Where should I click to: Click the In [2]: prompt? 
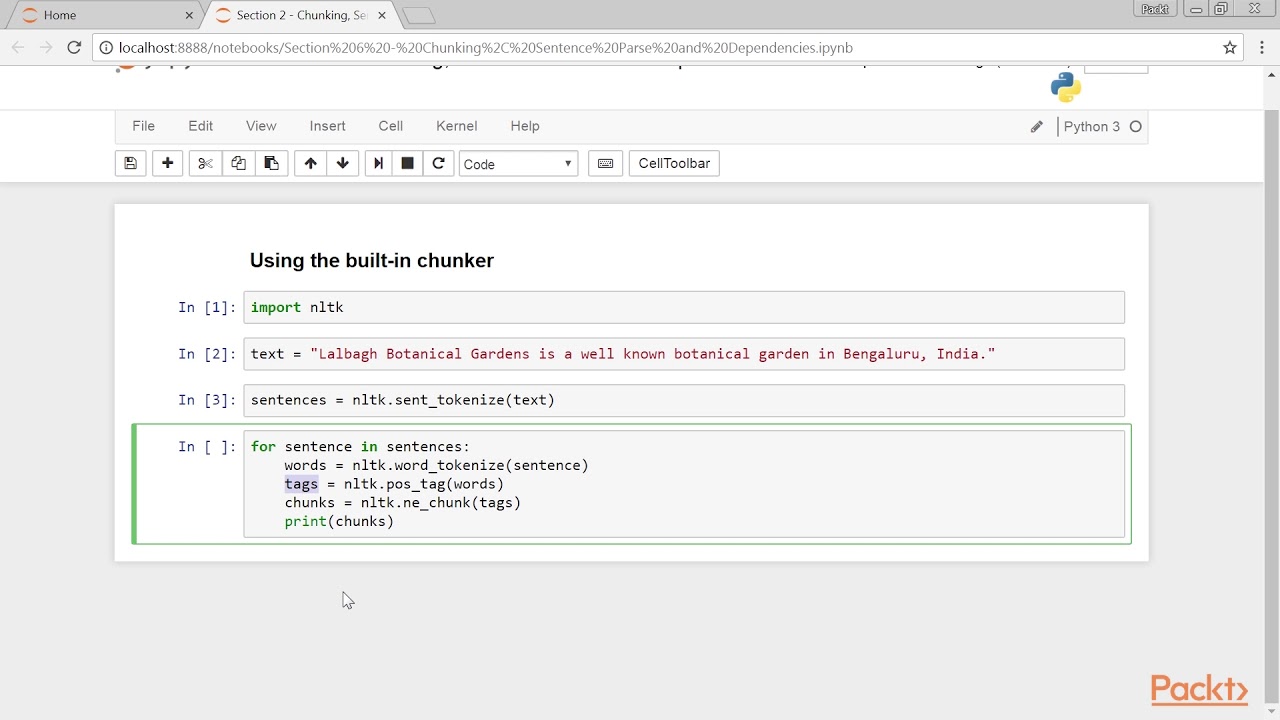(x=207, y=353)
